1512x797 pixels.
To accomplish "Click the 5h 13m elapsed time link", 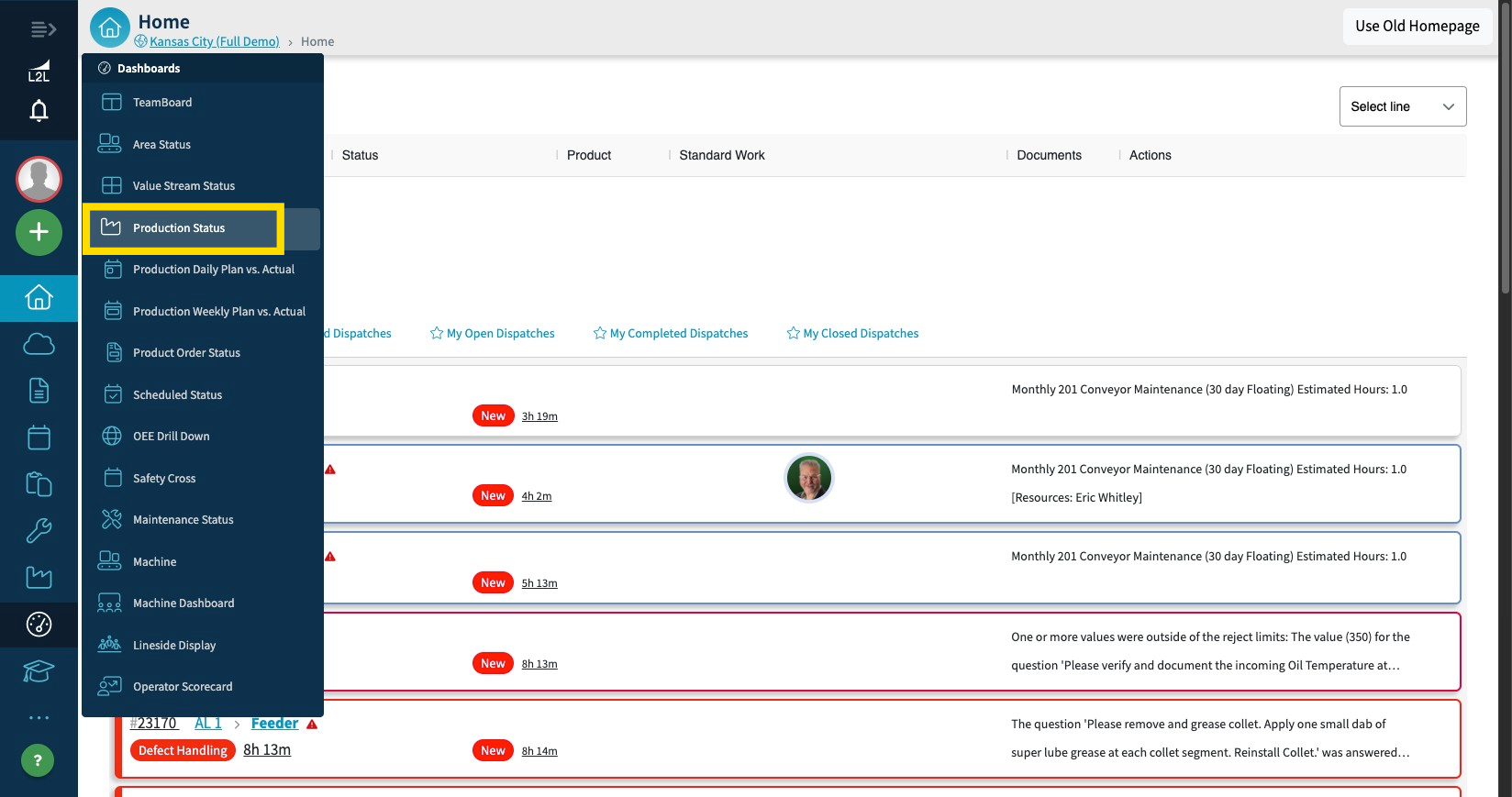I will coord(539,583).
